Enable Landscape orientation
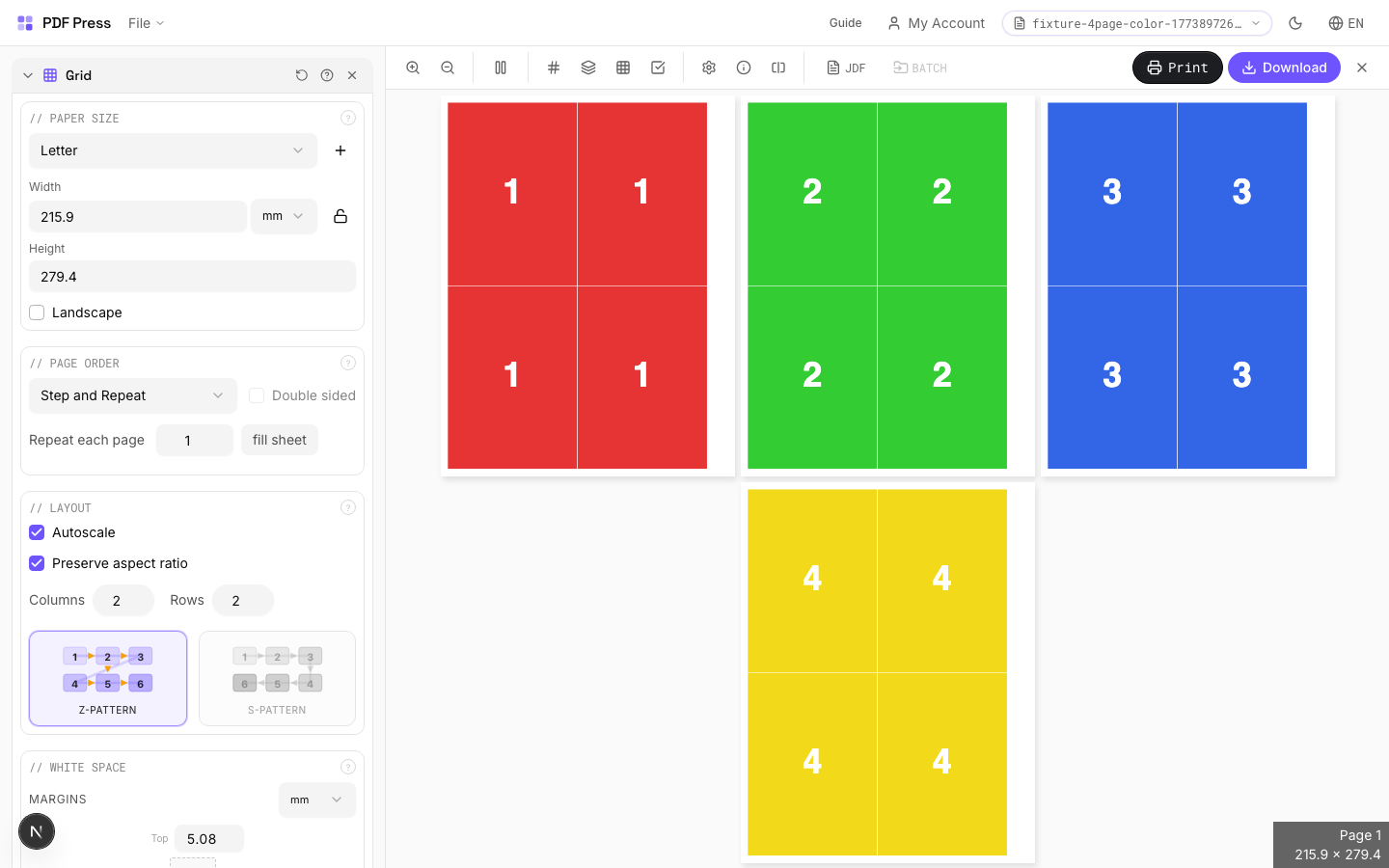Screen dimensions: 1389x868 click(x=37, y=312)
